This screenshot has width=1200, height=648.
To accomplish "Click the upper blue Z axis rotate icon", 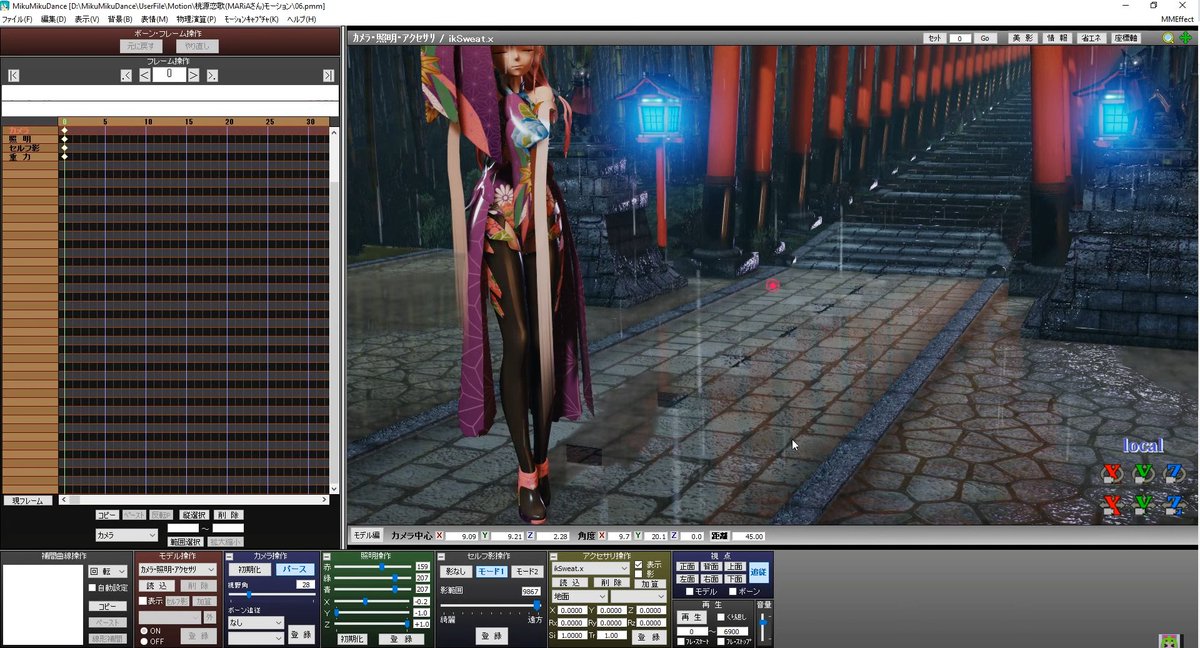I will 1176,473.
